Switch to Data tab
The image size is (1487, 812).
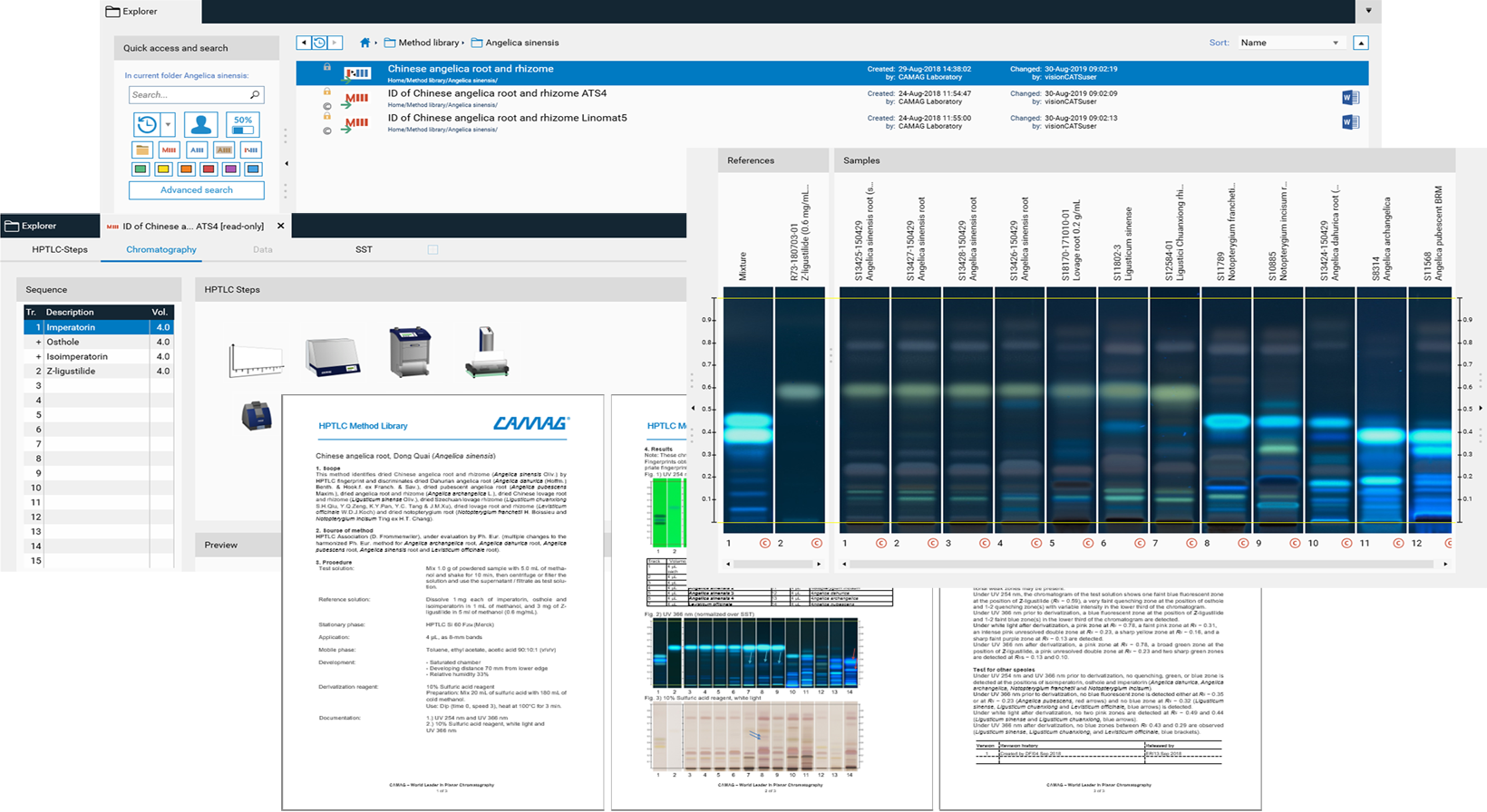[262, 249]
